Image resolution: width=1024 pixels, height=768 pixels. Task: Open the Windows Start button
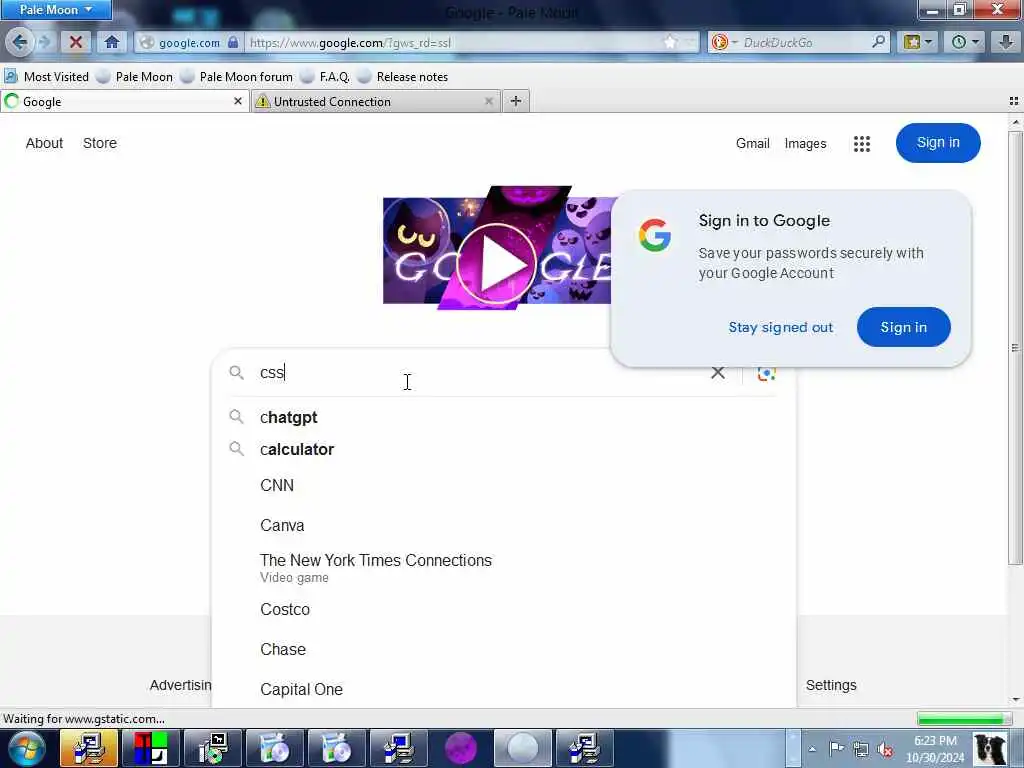26,748
